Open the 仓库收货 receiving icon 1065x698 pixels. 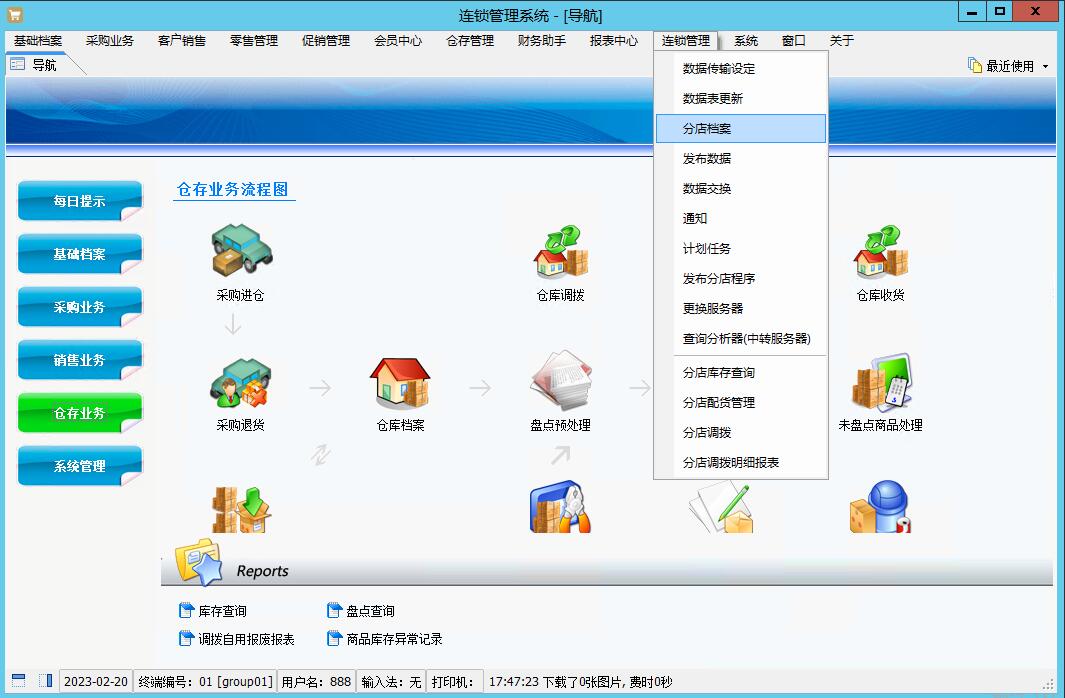click(x=881, y=251)
